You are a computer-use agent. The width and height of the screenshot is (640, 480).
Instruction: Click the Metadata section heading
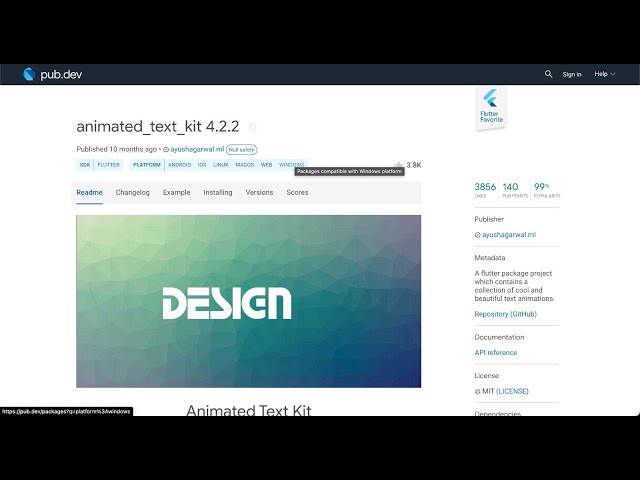click(x=489, y=258)
